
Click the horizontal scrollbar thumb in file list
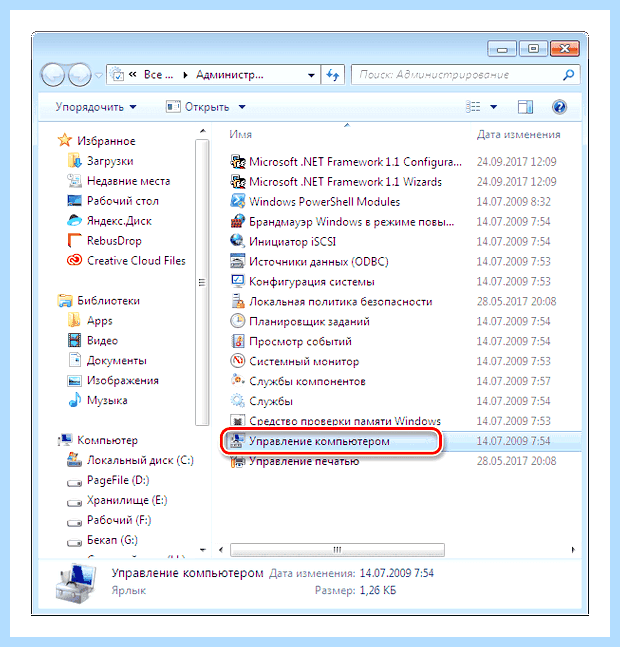click(x=337, y=550)
